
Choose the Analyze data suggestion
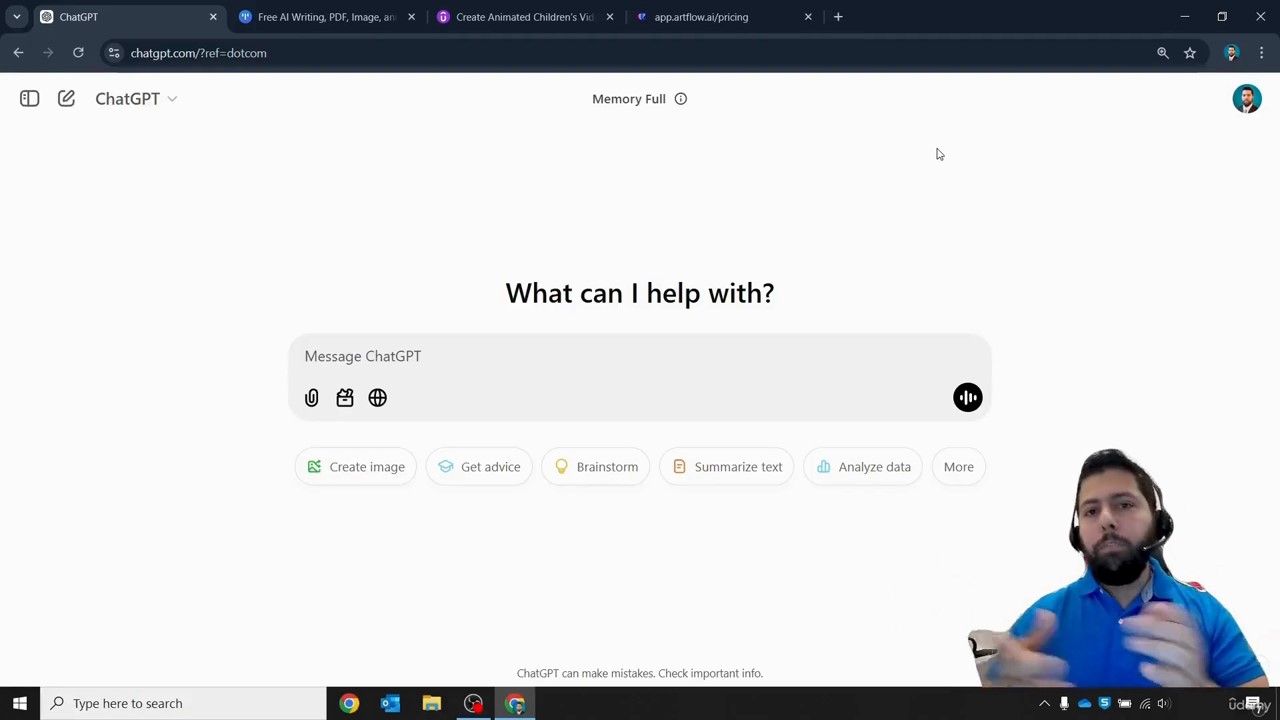pos(863,467)
